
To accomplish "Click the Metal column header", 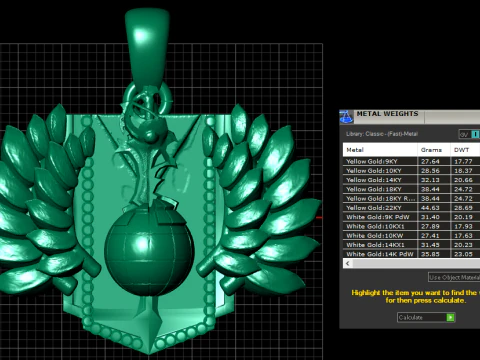I will pos(380,150).
